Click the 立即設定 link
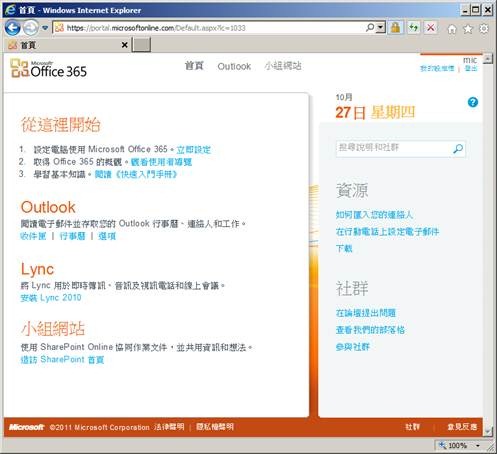 point(194,150)
